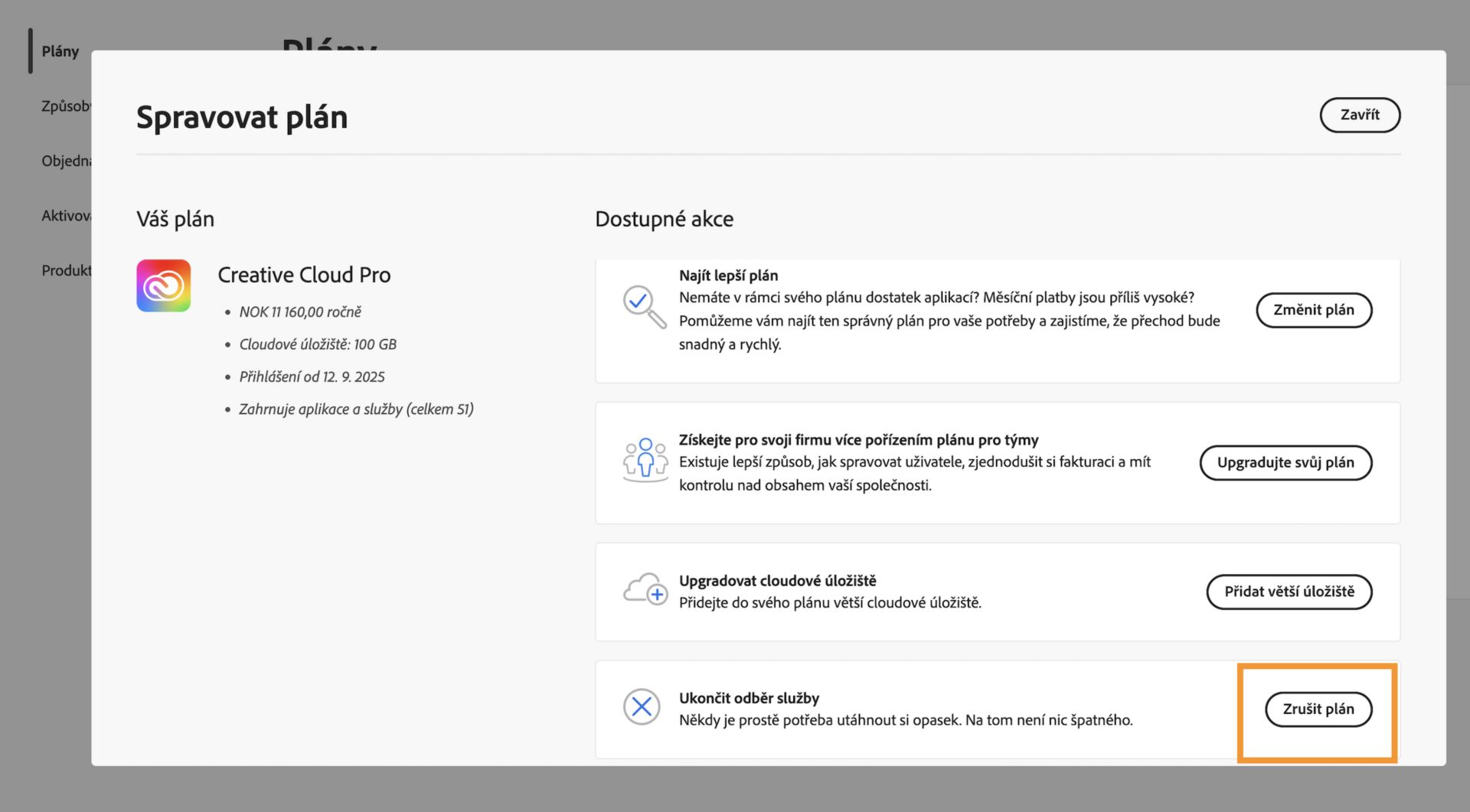1470x812 pixels.
Task: Click the Creative Cloud Pro plan name
Action: 304,275
